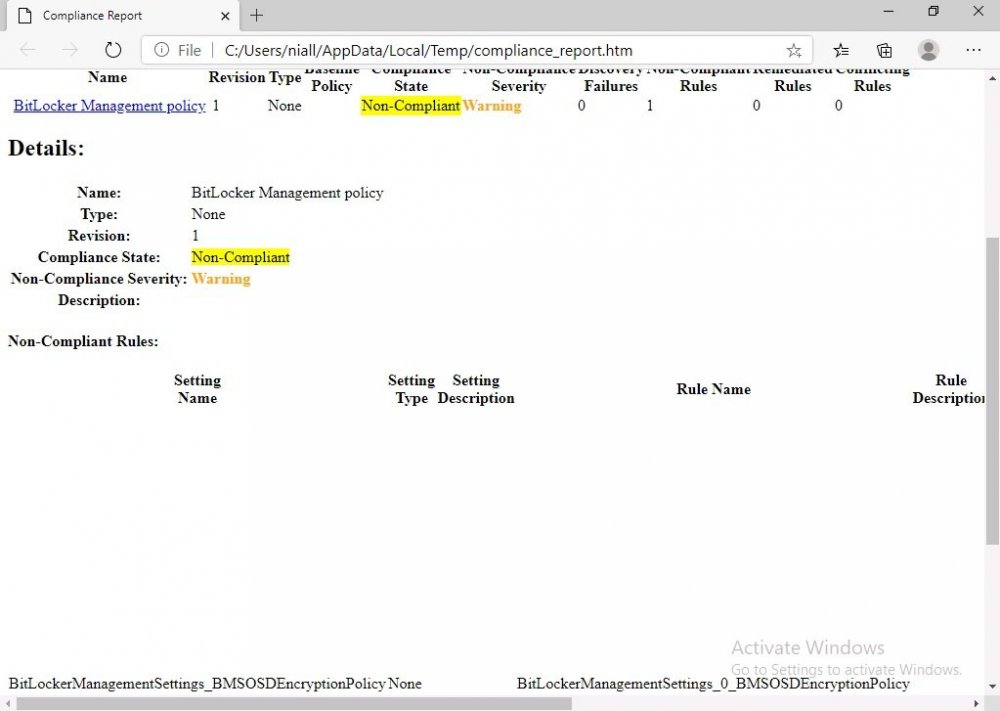
Task: Click Warning value beside Non-Compliance Severity:
Action: 221,279
